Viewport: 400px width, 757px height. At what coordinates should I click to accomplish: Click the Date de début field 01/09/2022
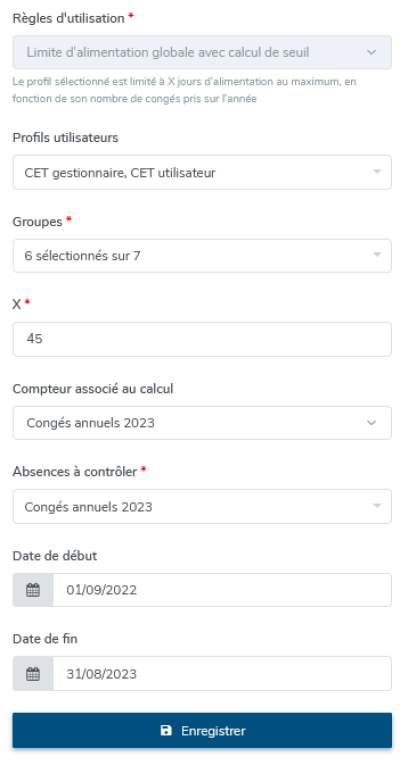click(x=222, y=589)
